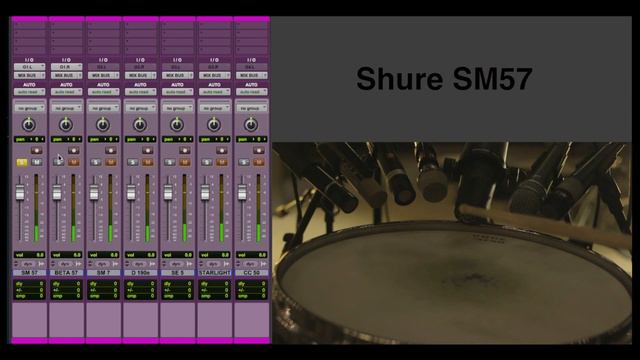Viewport: 640px width, 360px height.
Task: Solo the BETA 57 track
Action: (59, 162)
